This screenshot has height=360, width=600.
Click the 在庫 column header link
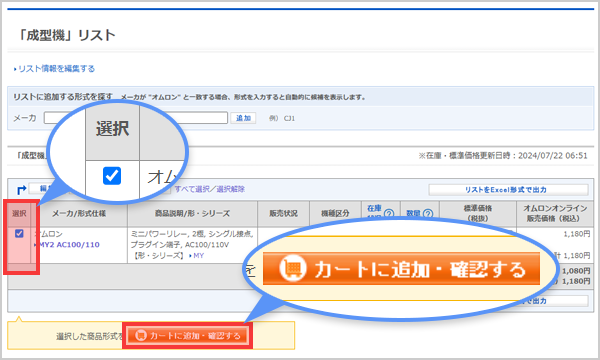click(x=374, y=209)
